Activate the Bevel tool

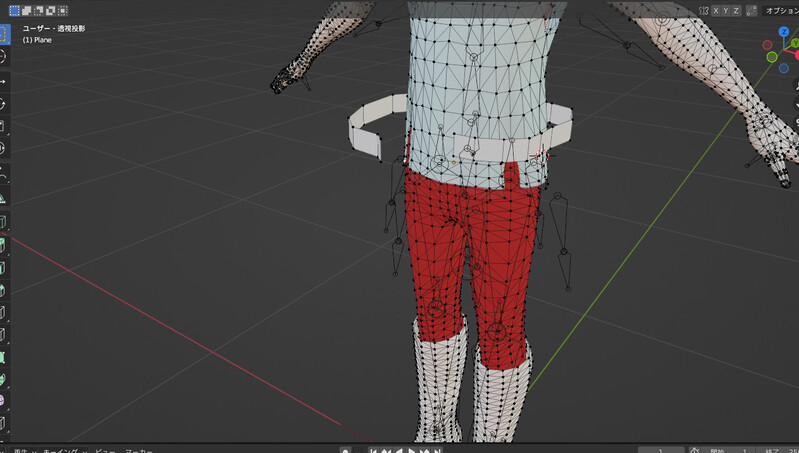[x=3, y=290]
